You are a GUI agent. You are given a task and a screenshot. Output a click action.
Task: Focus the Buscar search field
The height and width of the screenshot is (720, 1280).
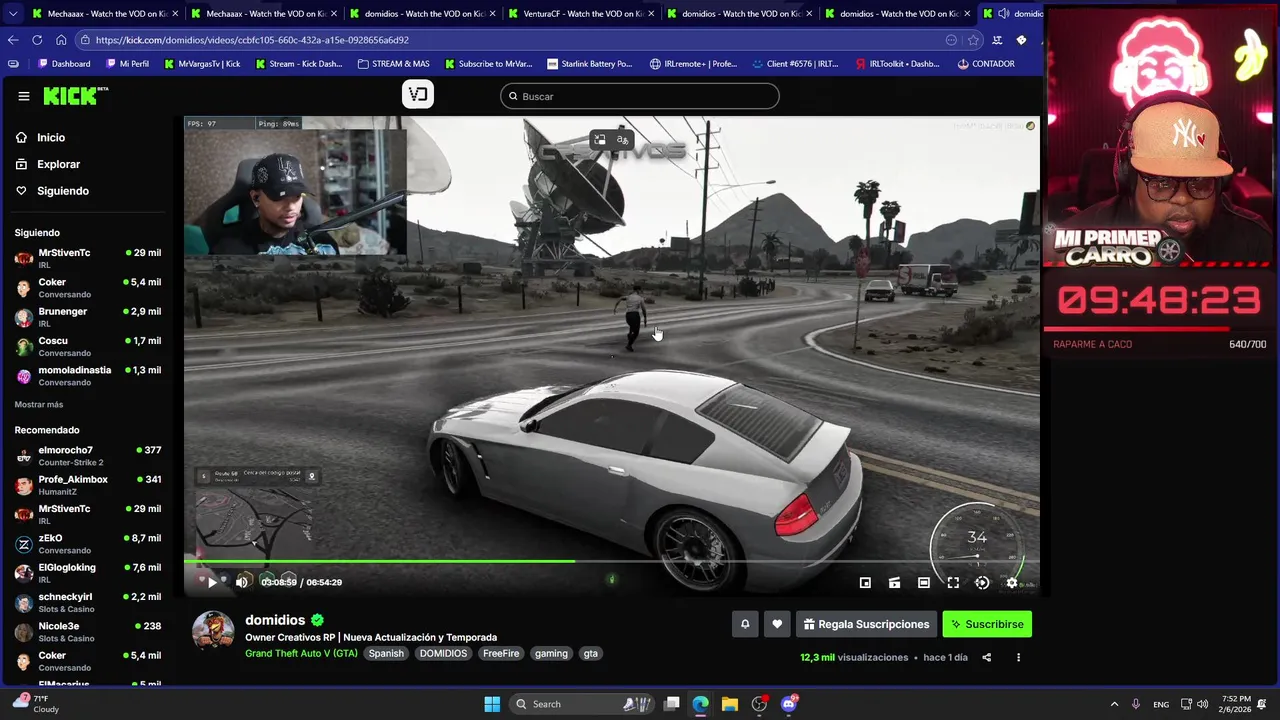point(640,96)
